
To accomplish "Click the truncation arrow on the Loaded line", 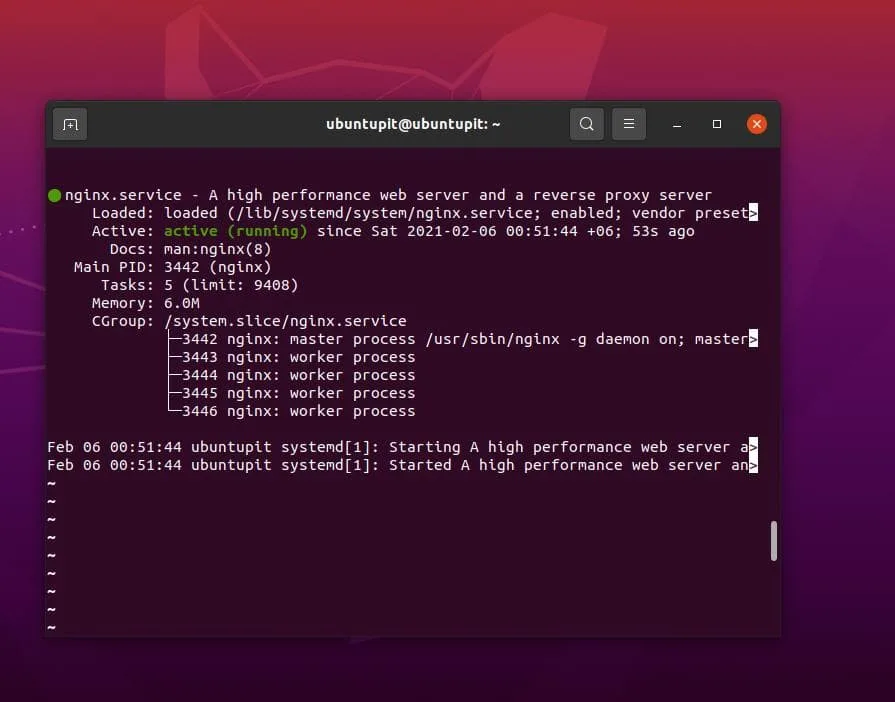I will 756,213.
